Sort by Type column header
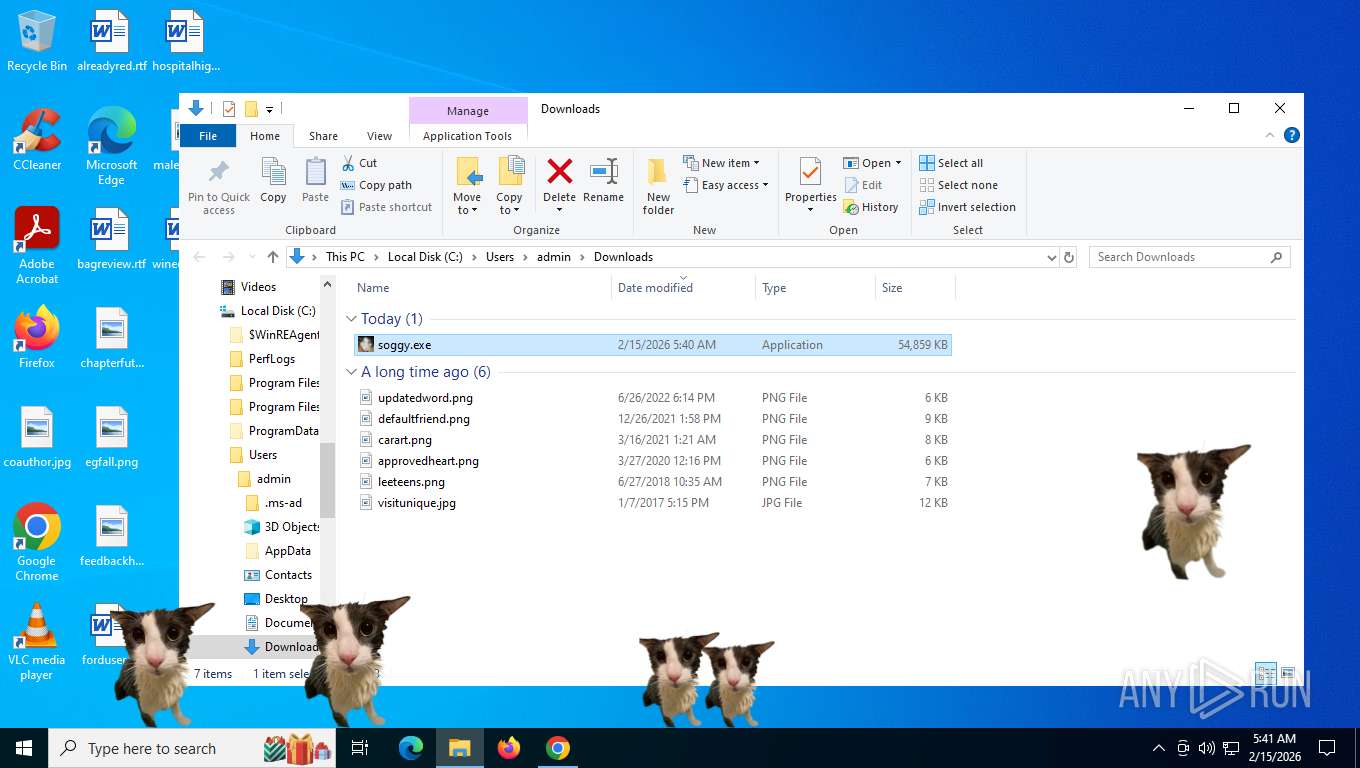This screenshot has width=1360, height=768. [x=814, y=288]
